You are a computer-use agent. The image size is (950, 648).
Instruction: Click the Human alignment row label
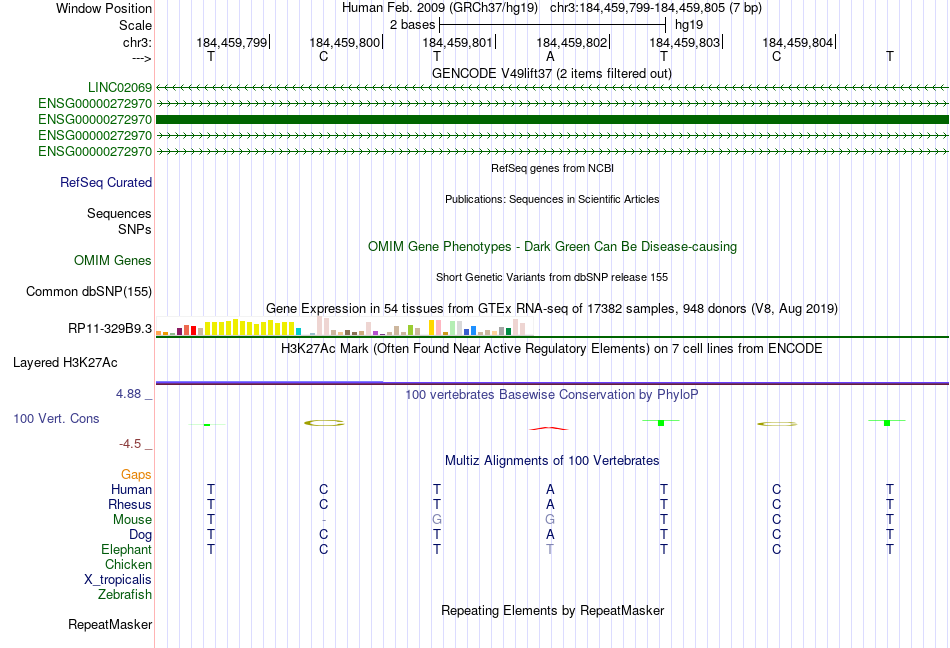131,489
